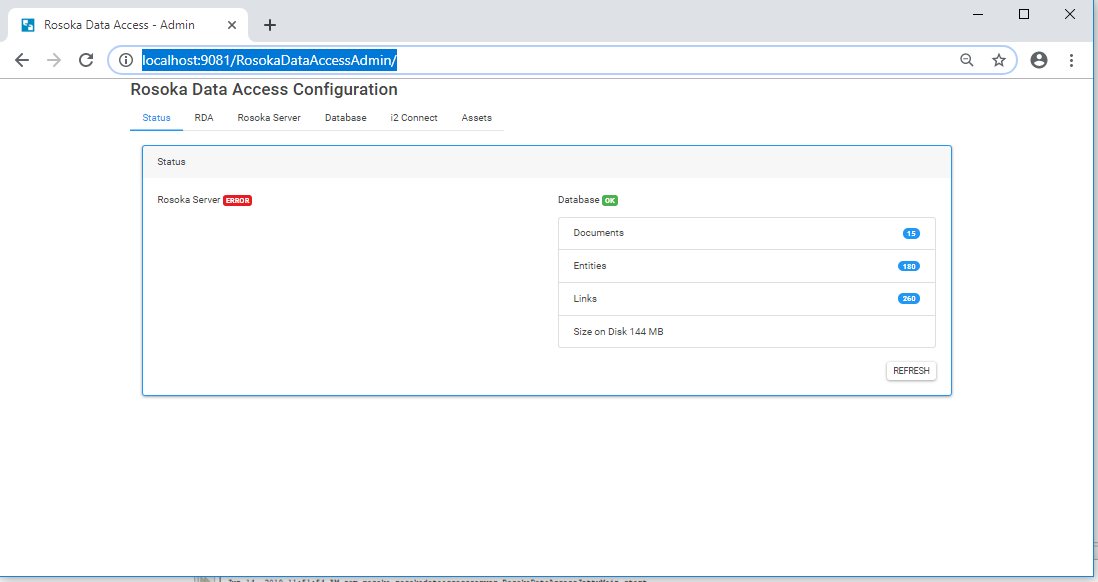Click the browser forward arrow

54,60
